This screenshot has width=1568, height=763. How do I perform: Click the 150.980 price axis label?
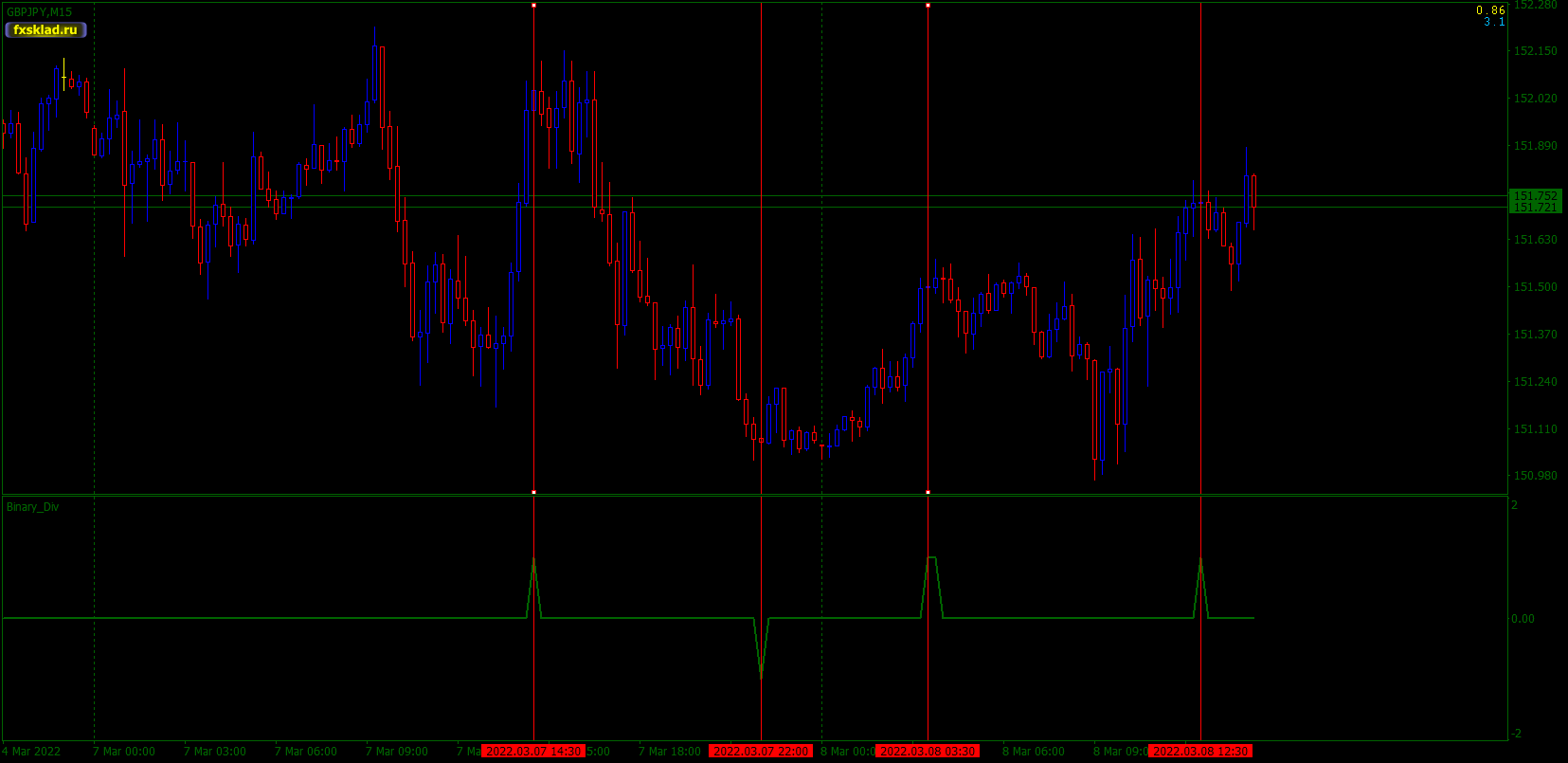(1535, 476)
